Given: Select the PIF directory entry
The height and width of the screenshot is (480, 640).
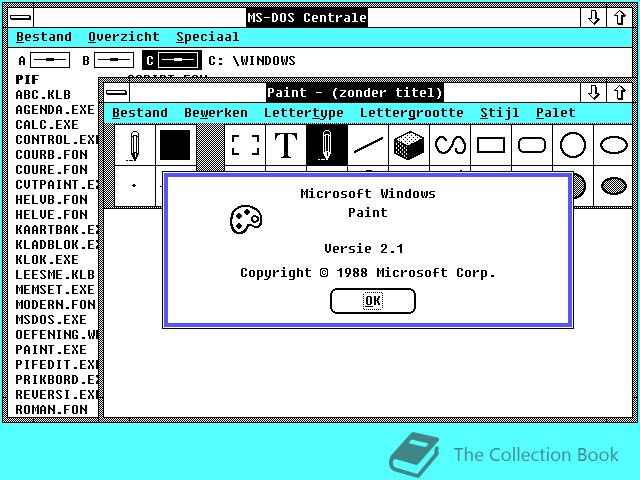Looking at the screenshot, I should point(27,80).
